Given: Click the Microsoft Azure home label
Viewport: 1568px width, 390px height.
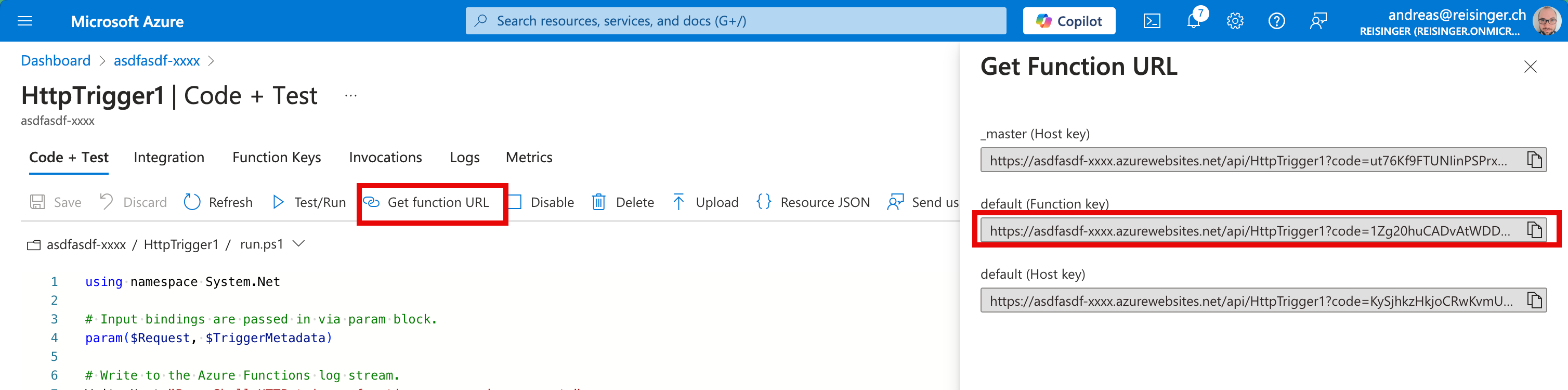Looking at the screenshot, I should click(127, 21).
